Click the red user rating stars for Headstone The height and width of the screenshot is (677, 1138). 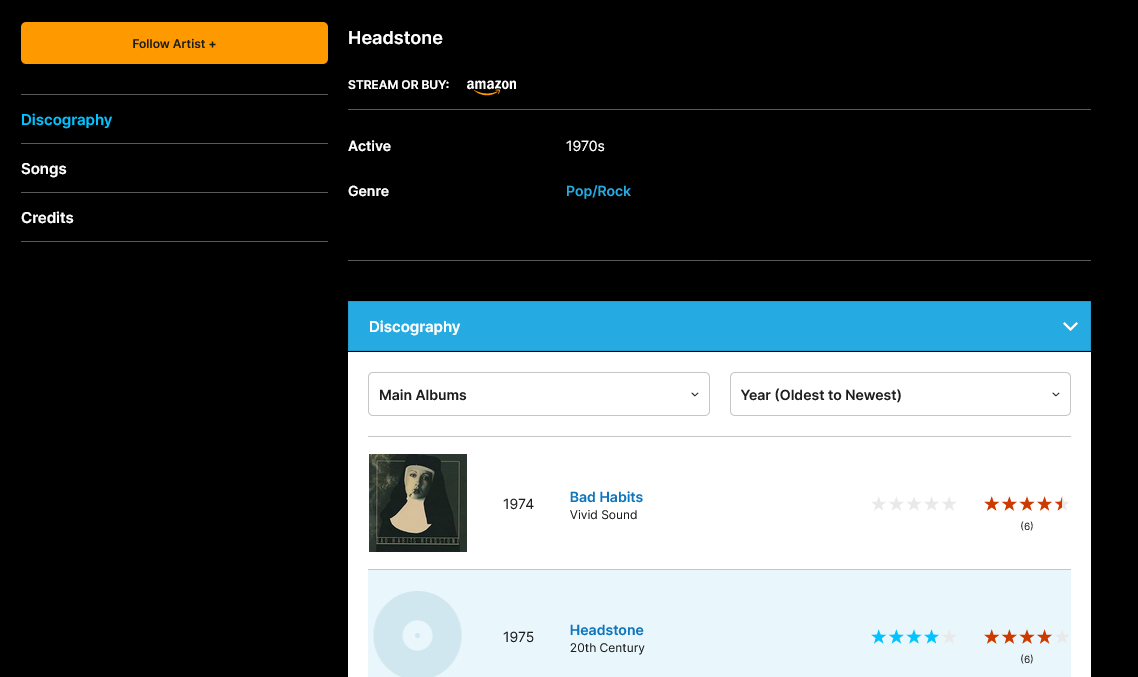coord(1026,637)
